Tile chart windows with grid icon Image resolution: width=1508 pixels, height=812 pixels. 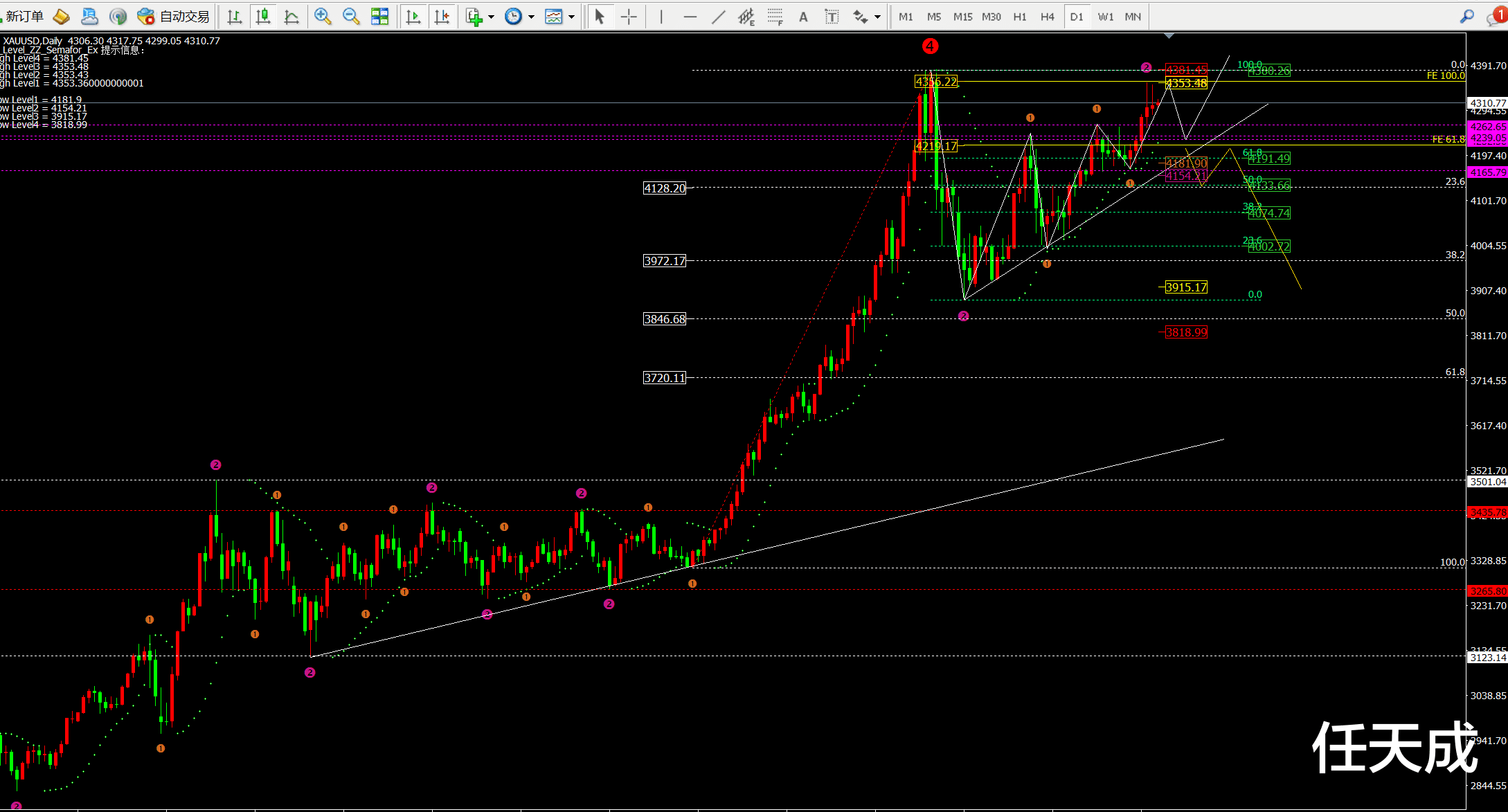pos(379,16)
